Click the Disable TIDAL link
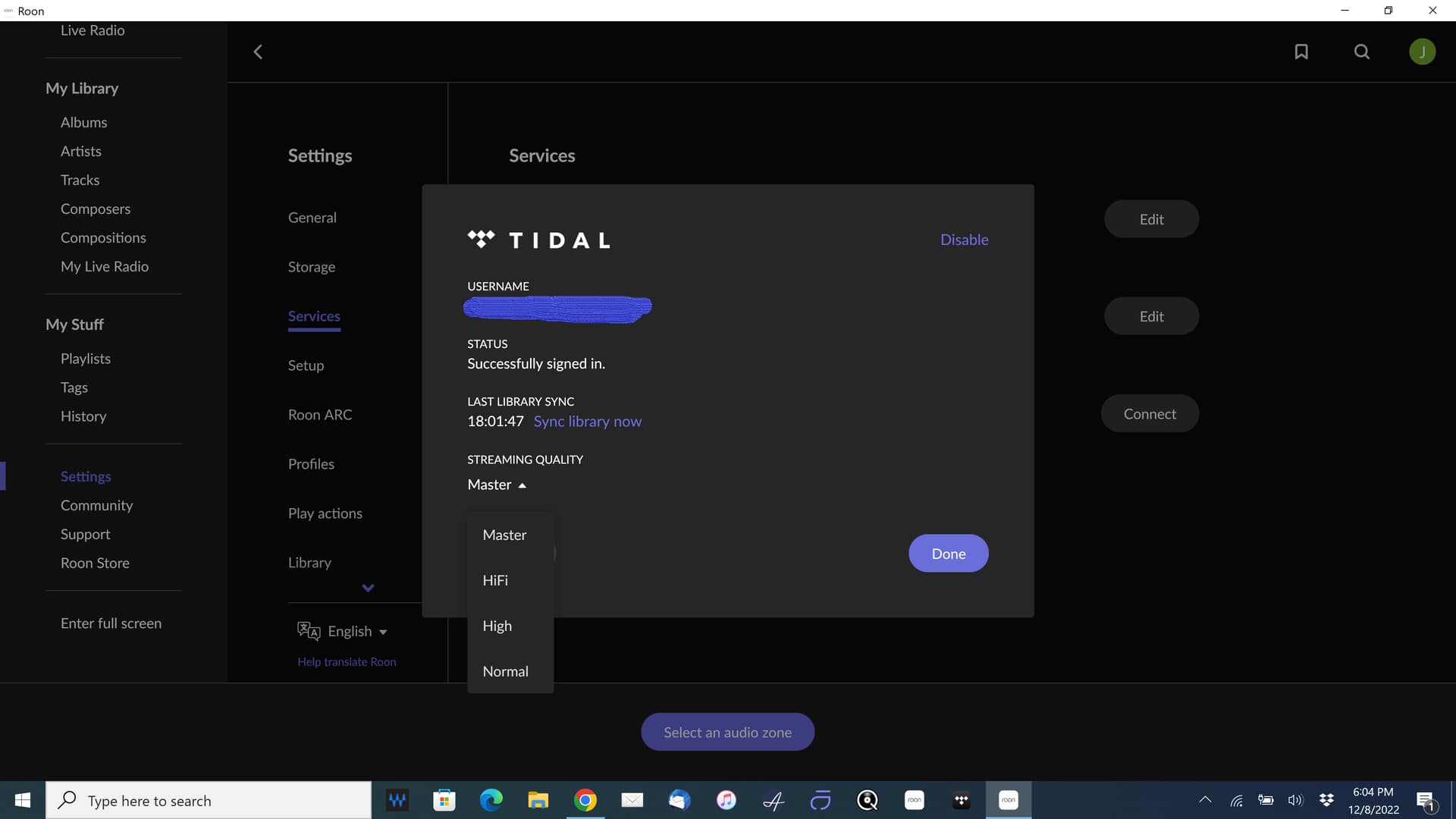The width and height of the screenshot is (1456, 819). tap(964, 240)
